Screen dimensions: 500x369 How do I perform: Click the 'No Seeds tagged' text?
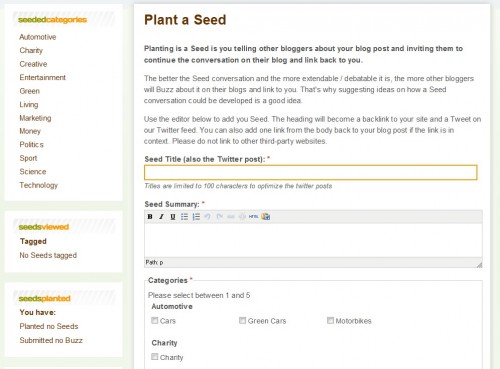[48, 255]
